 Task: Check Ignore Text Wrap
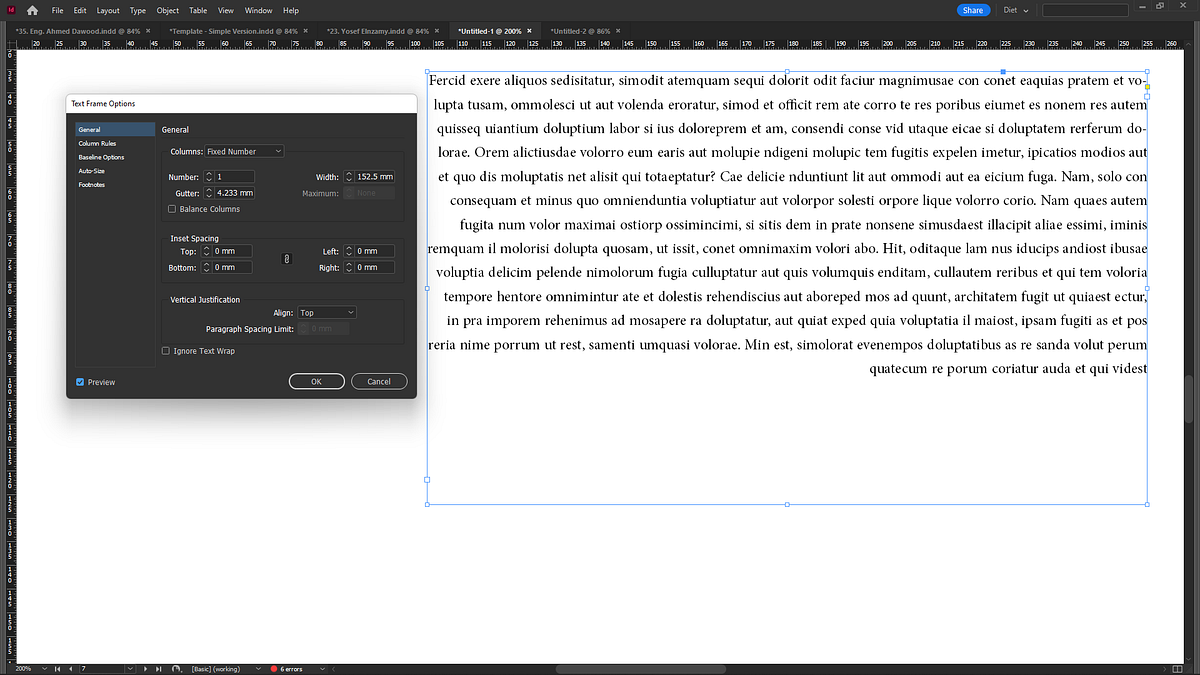pos(165,350)
